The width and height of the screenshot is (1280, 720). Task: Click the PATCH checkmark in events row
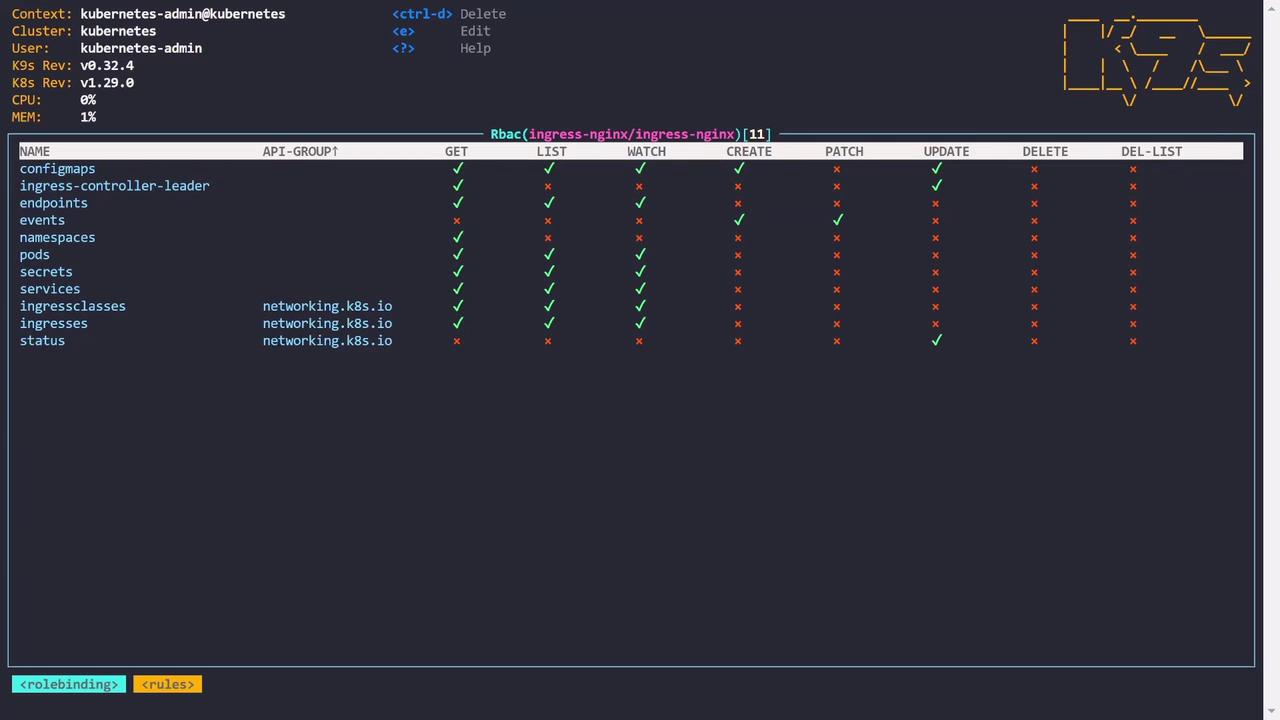837,220
